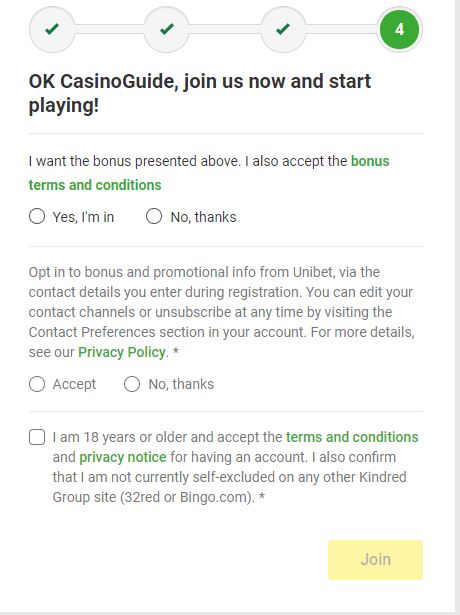Screen dimensions: 460x615
Task: Select the "Yes, I'm in" bonus radio button
Action: [37, 216]
